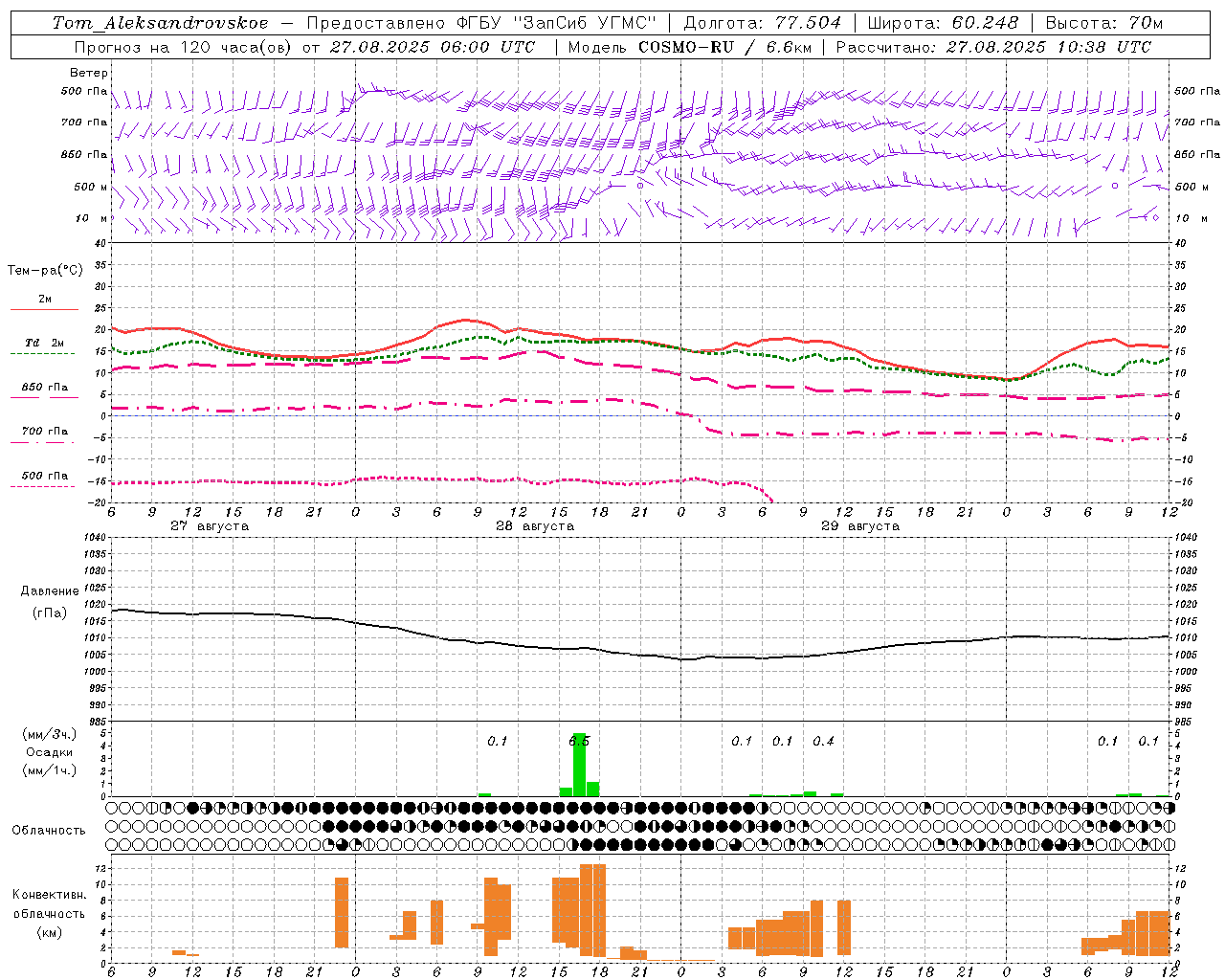This screenshot has height=980, width=1225.
Task: Select the 'Предоставлено ФГБУ "ЗапСиб УГМС"' text
Action: tap(481, 23)
